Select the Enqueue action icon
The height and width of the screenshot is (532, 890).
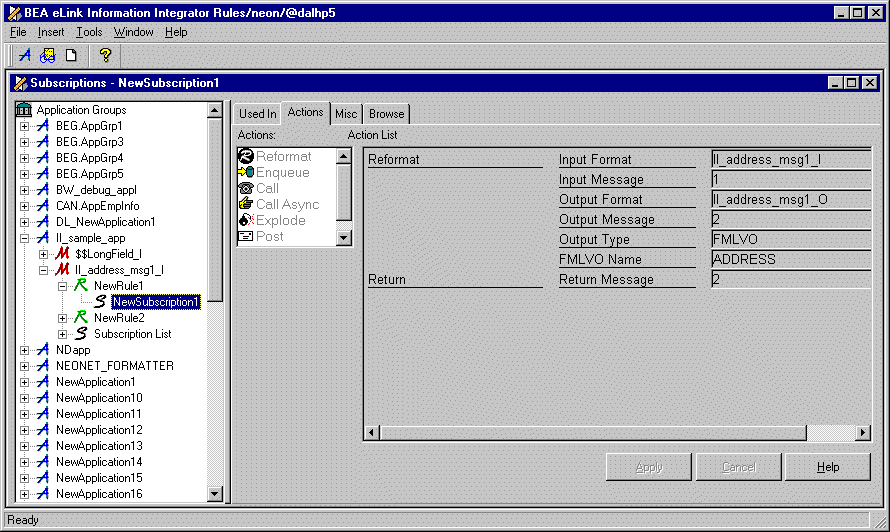[246, 172]
